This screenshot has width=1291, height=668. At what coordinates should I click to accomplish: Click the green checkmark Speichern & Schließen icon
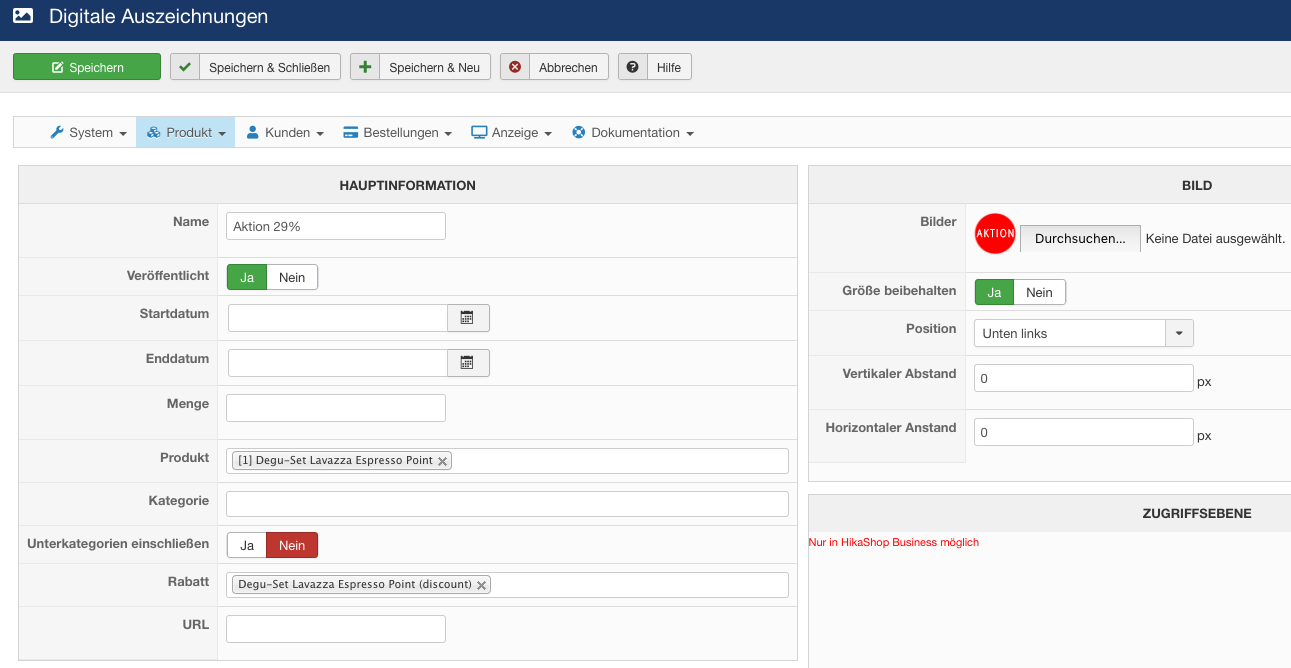(x=185, y=67)
